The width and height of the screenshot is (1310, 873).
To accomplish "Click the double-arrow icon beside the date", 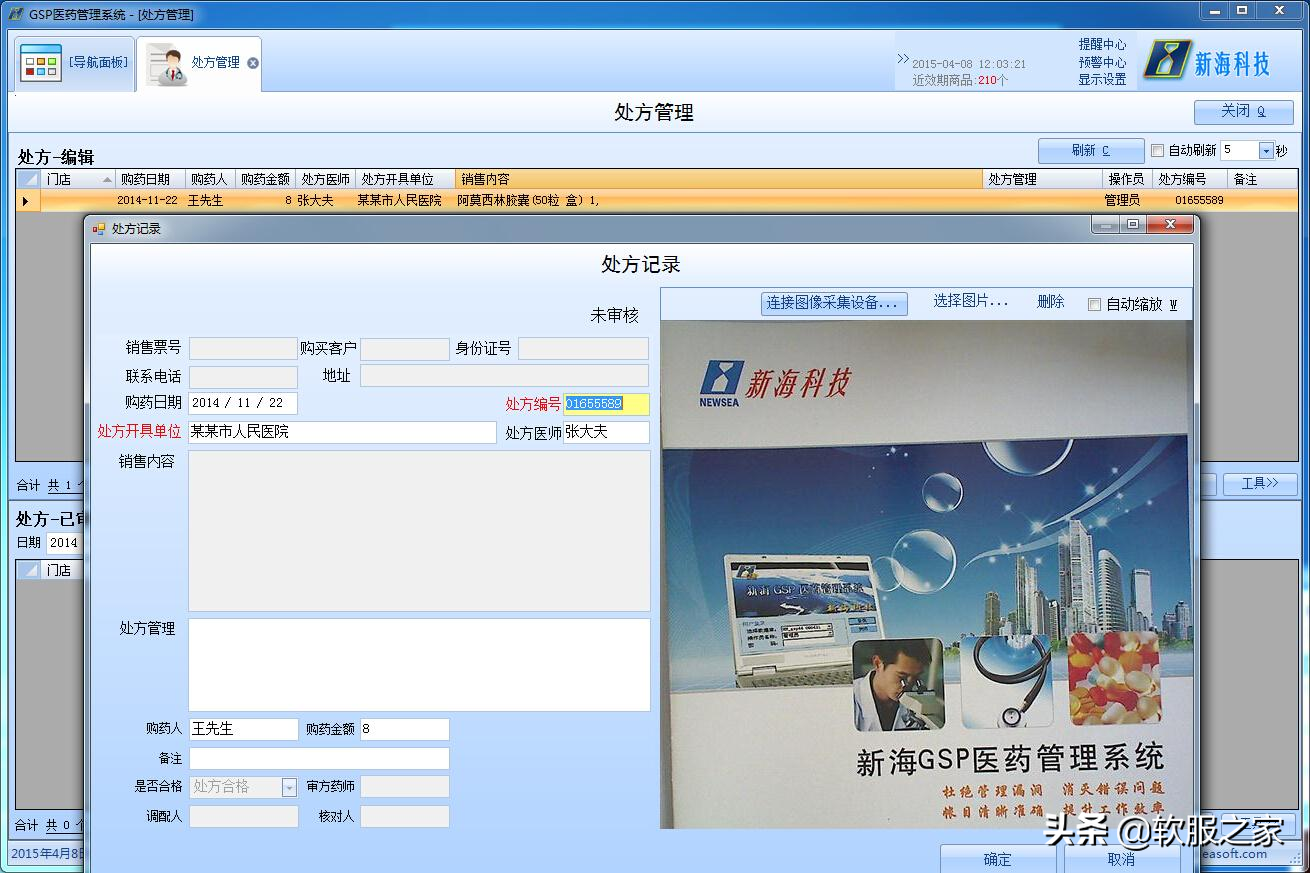I will coord(903,59).
